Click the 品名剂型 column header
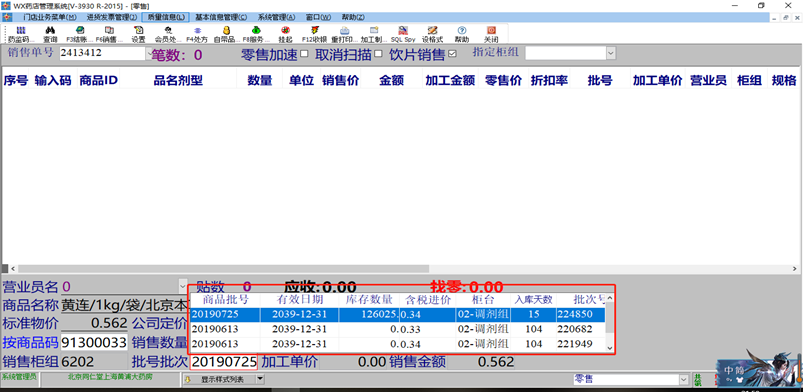The width and height of the screenshot is (803, 392). pyautogui.click(x=178, y=80)
